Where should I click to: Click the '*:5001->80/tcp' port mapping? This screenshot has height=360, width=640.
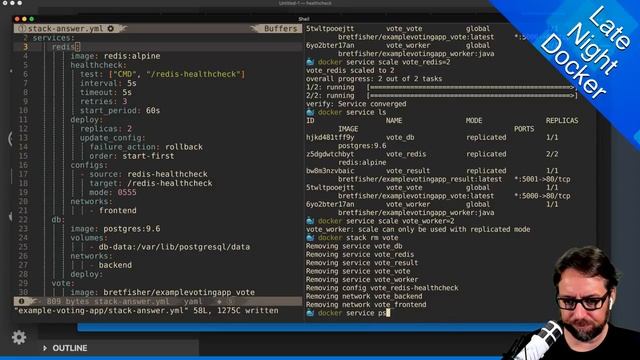click(542, 179)
